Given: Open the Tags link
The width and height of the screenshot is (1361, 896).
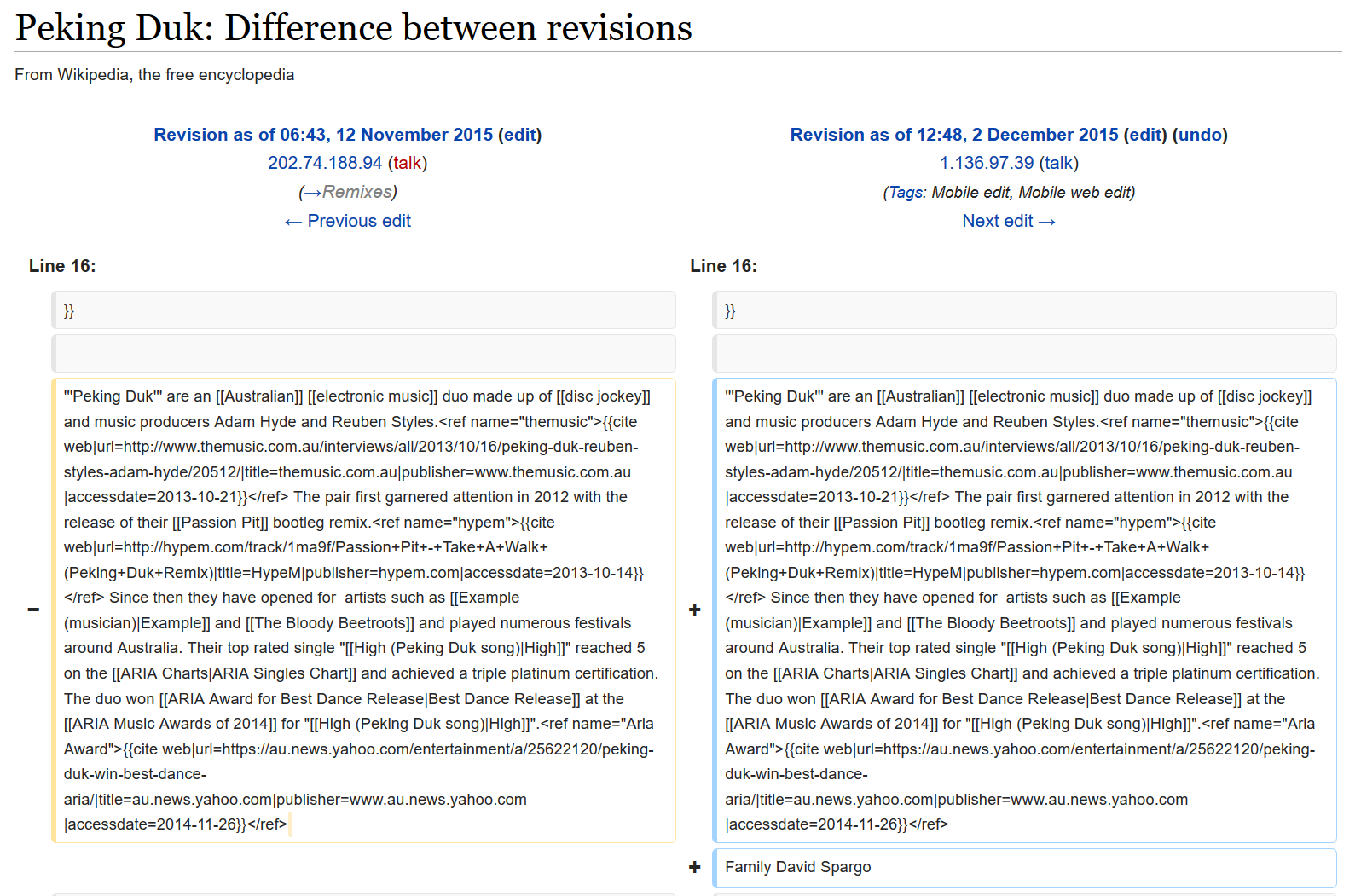Looking at the screenshot, I should (x=906, y=193).
